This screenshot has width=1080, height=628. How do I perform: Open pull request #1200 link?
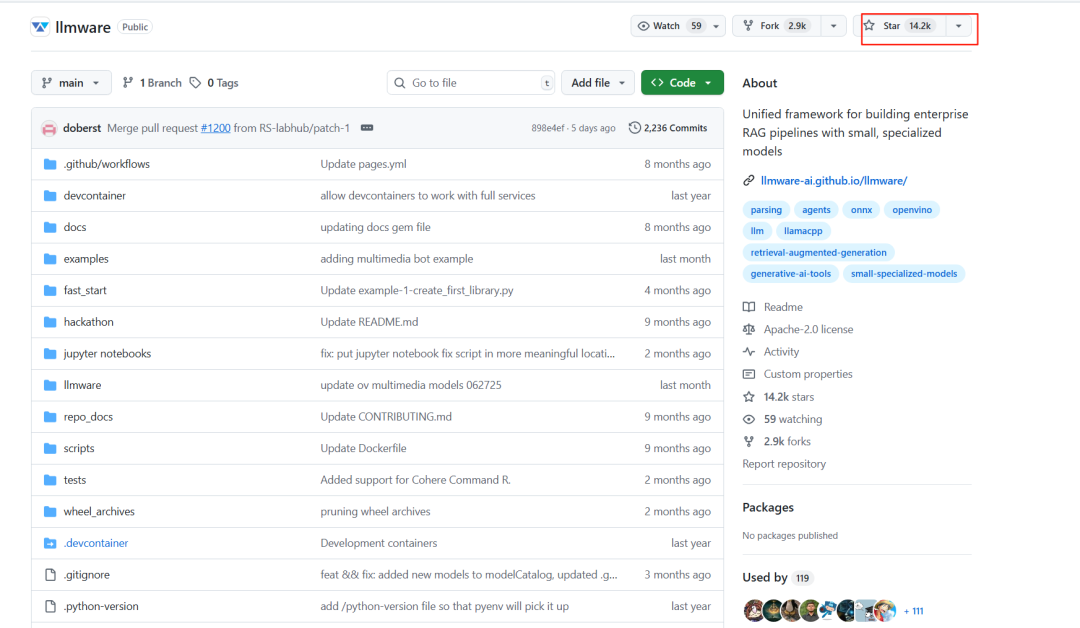[216, 128]
